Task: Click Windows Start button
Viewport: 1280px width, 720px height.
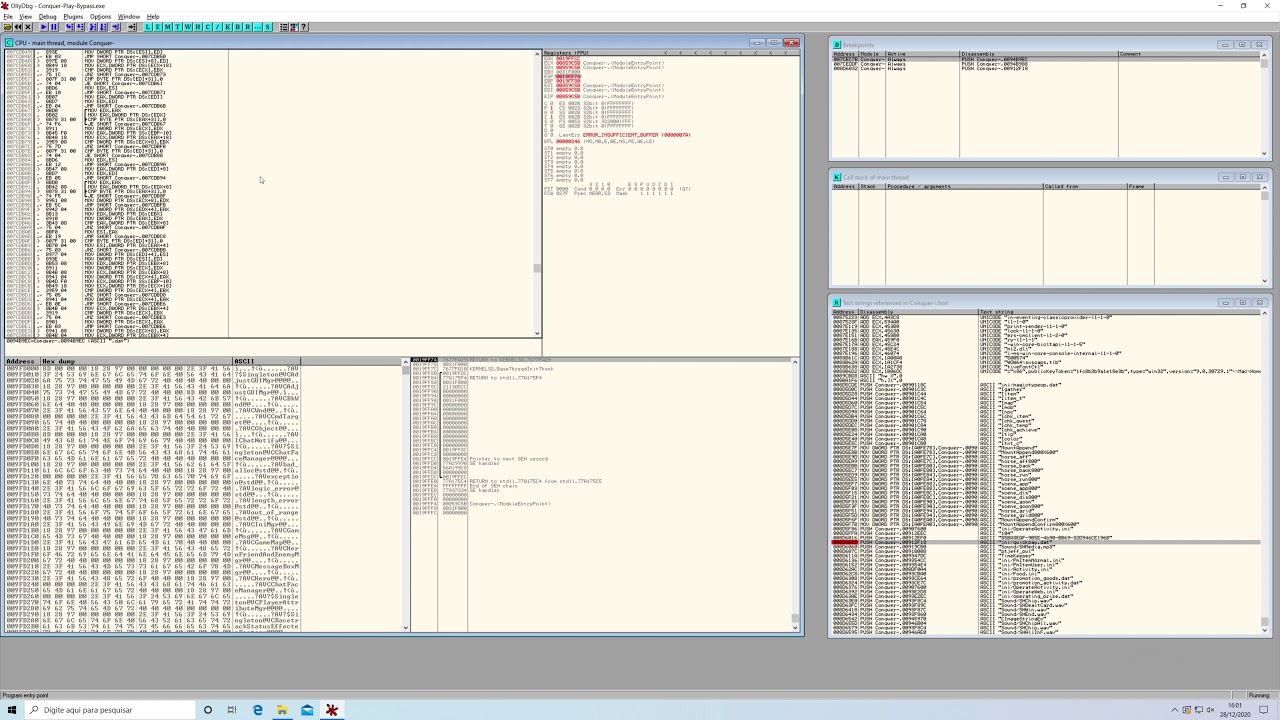Action: pyautogui.click(x=11, y=710)
